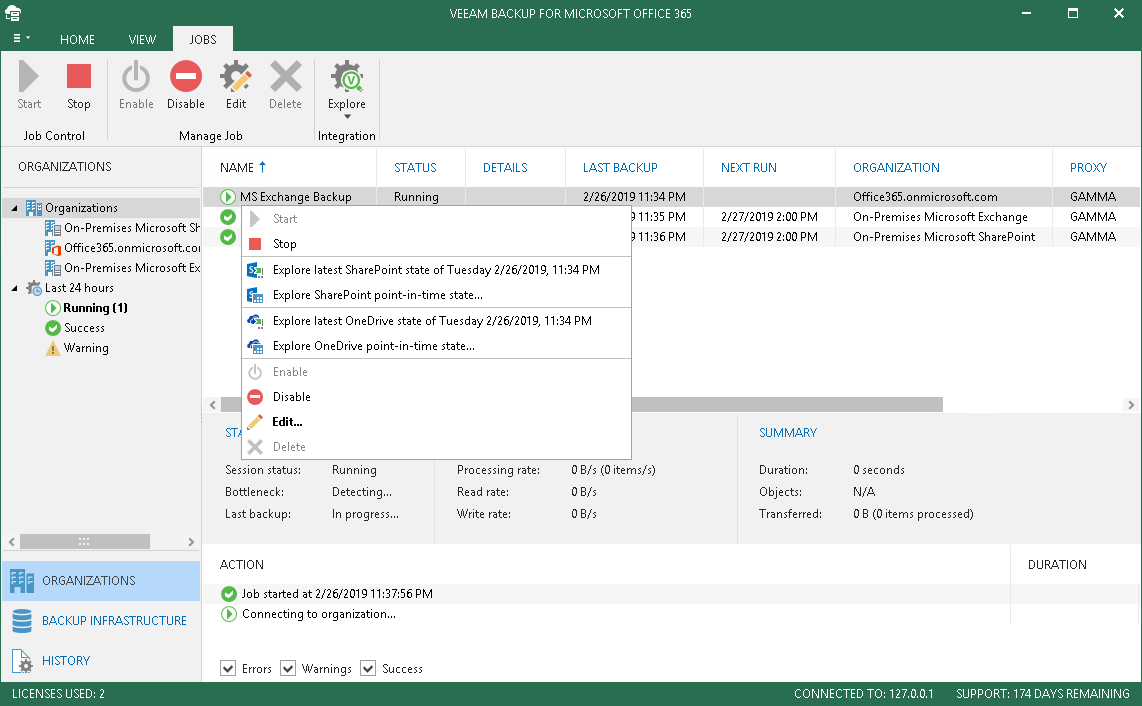Click the Explore ribbon icon
This screenshot has width=1142, height=706.
347,77
